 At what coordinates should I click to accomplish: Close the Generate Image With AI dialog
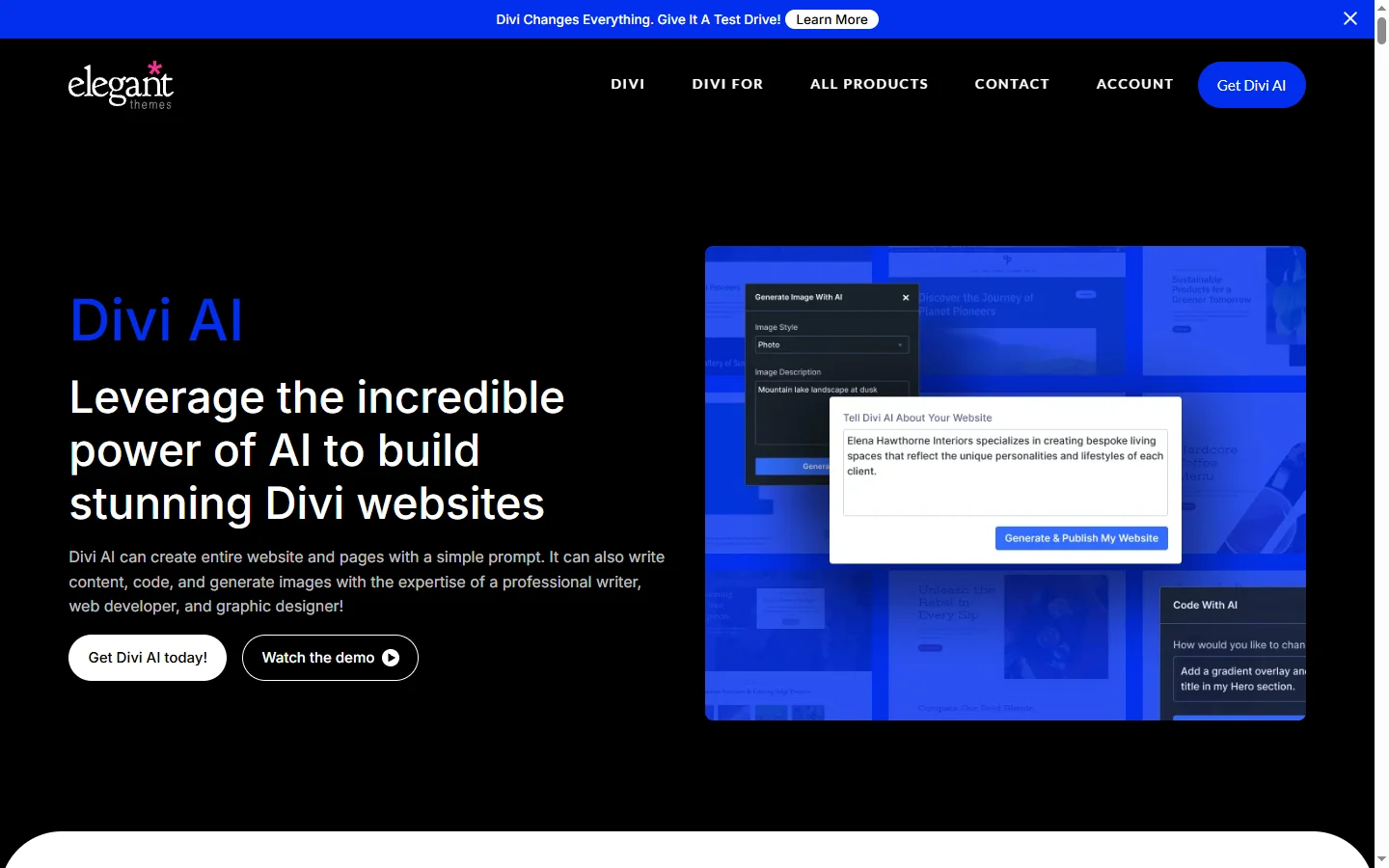(x=906, y=297)
